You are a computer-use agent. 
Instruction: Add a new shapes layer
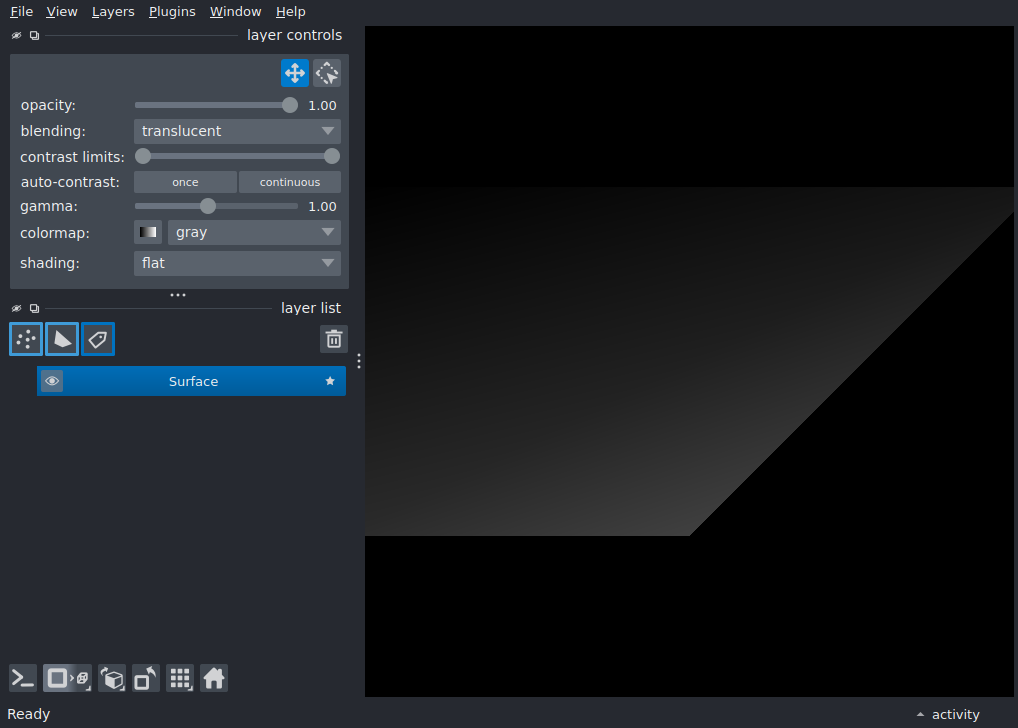62,339
